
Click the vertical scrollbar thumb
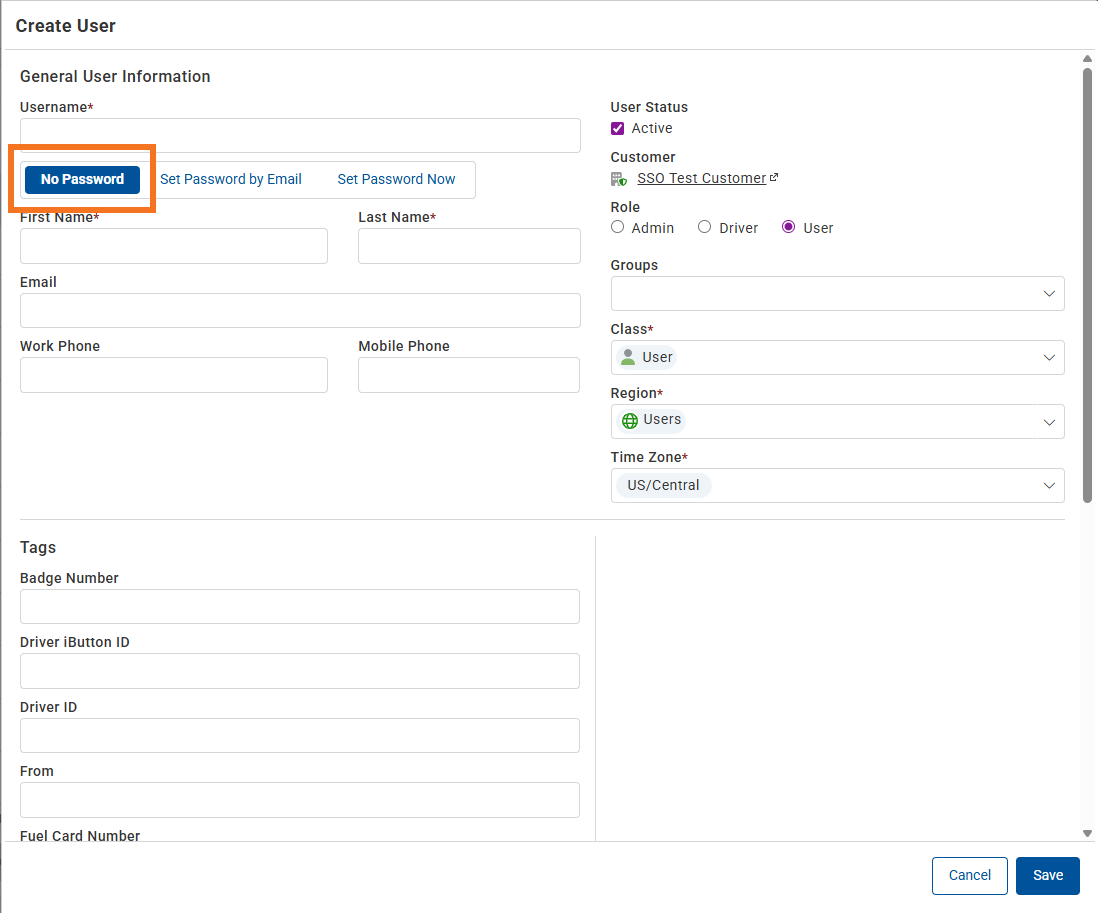(1087, 285)
